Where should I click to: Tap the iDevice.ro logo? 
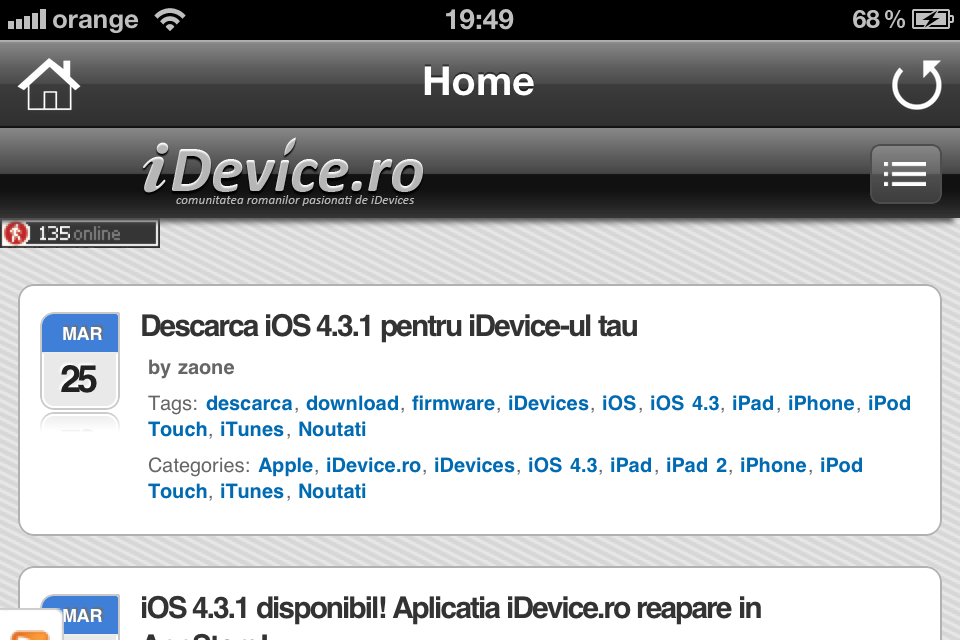pyautogui.click(x=283, y=172)
